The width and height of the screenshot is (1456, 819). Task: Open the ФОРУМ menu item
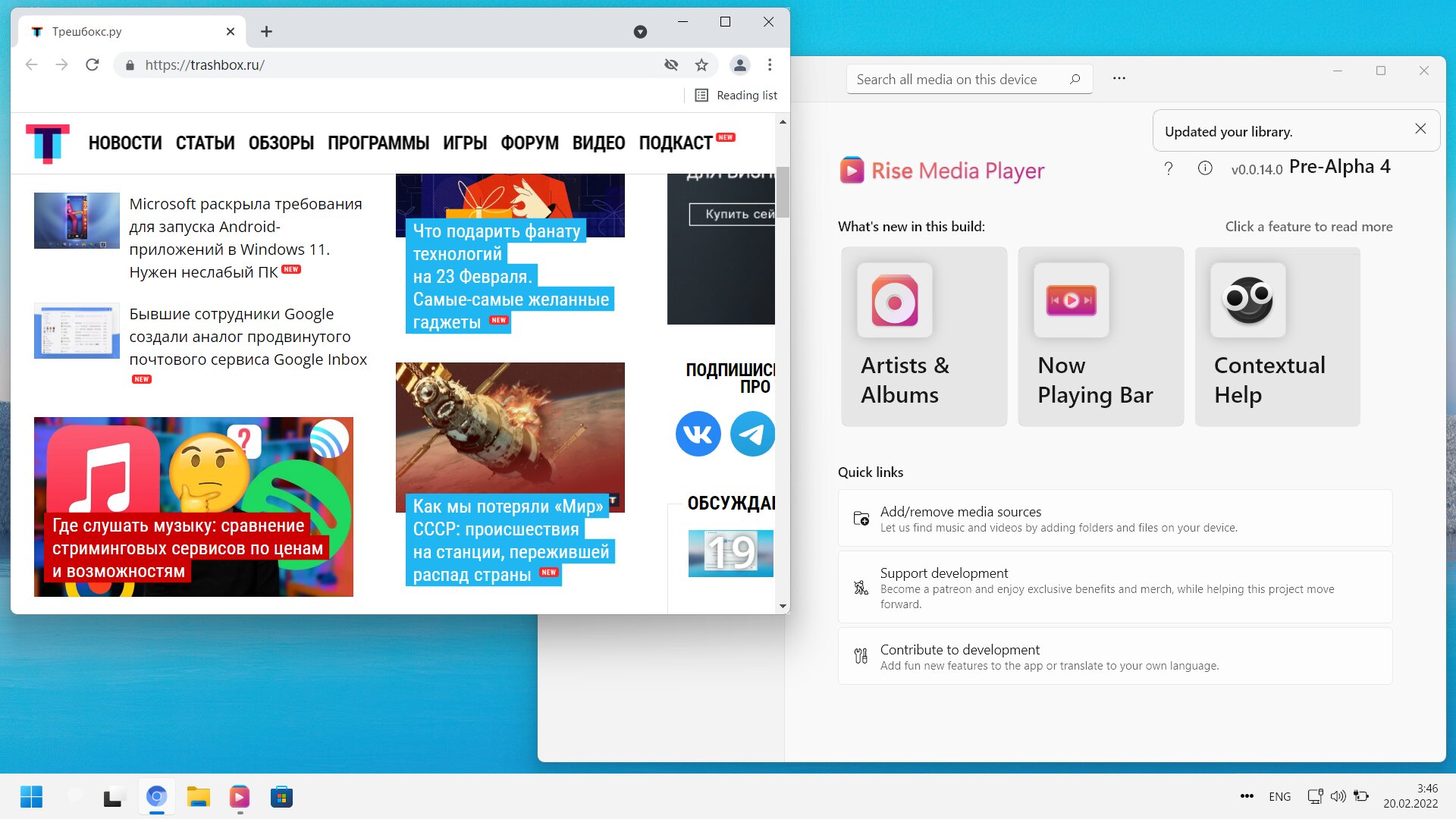(529, 143)
